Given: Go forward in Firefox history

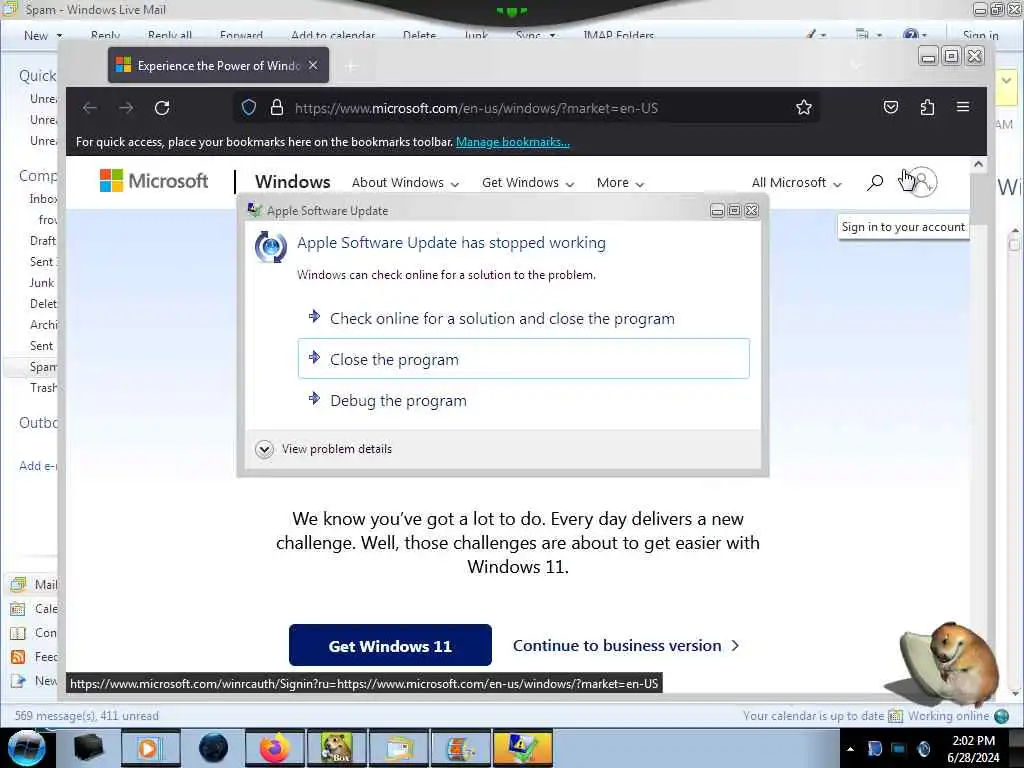Looking at the screenshot, I should coord(126,108).
